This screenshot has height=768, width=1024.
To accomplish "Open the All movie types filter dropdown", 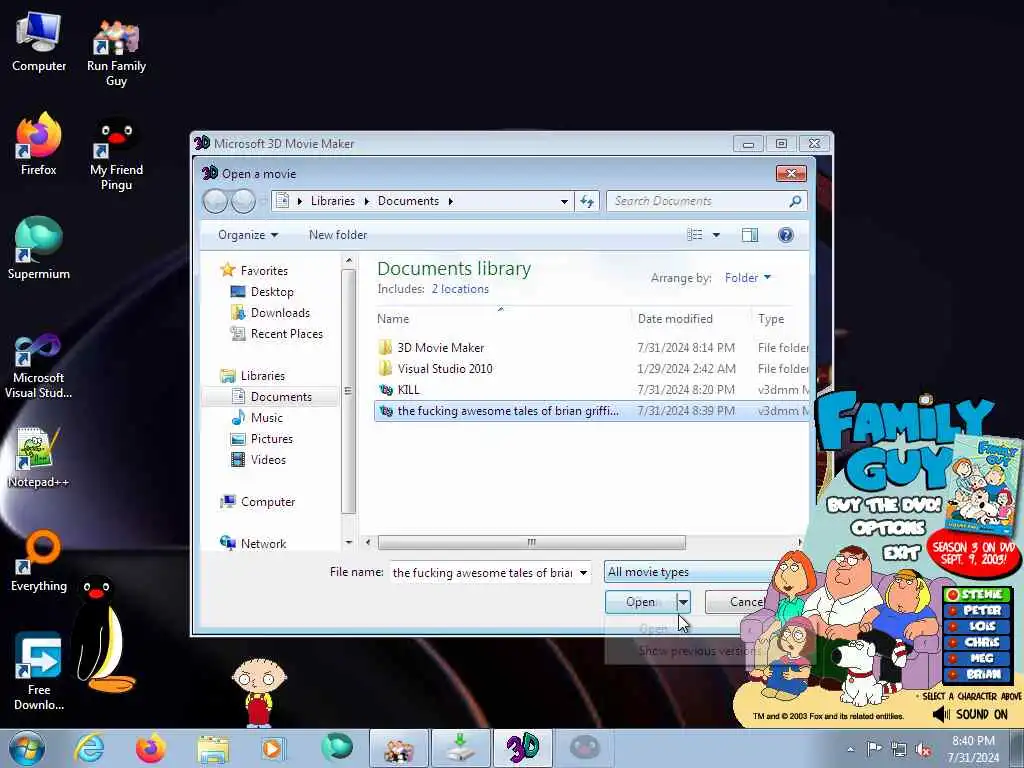I will tap(691, 572).
